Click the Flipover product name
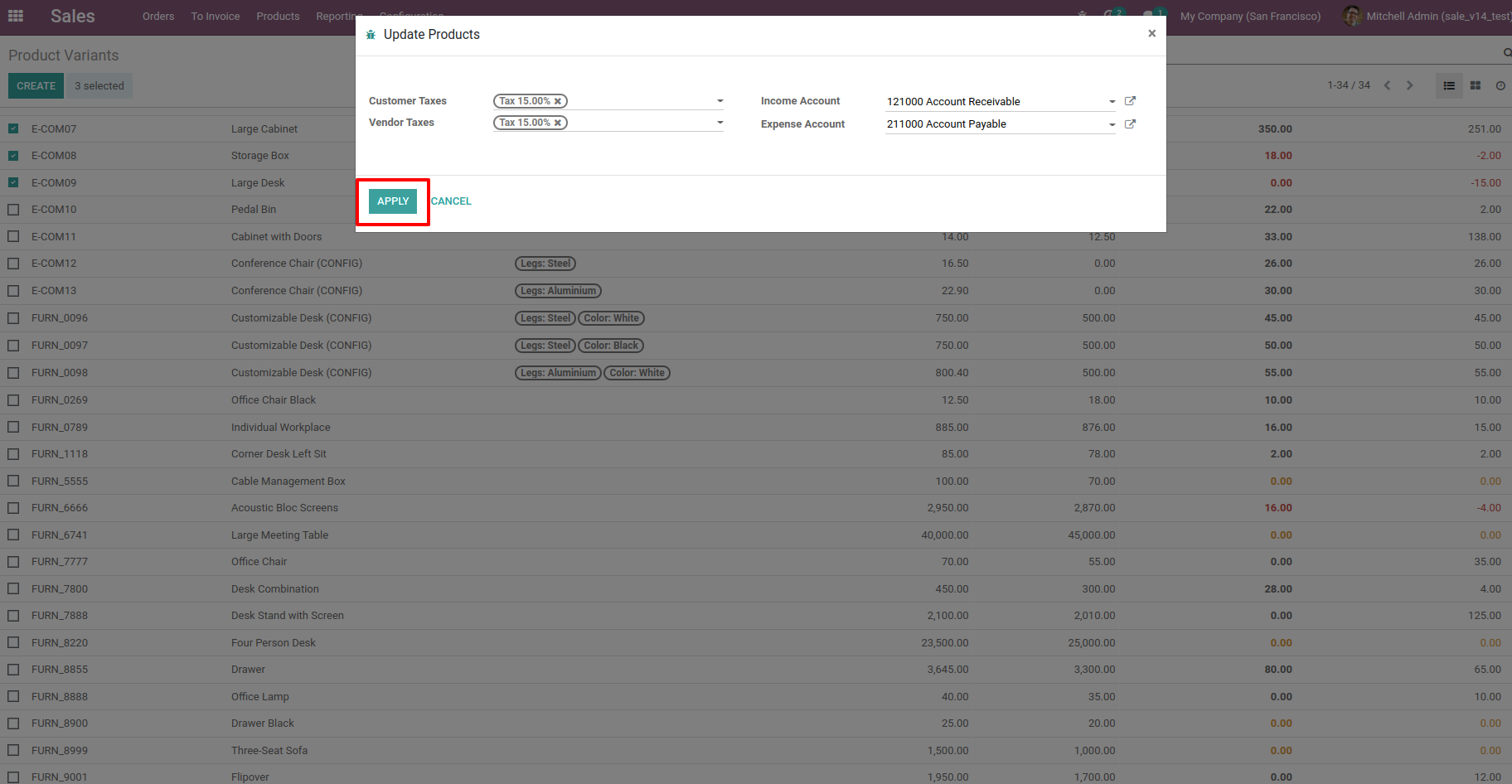Image resolution: width=1512 pixels, height=784 pixels. tap(250, 777)
